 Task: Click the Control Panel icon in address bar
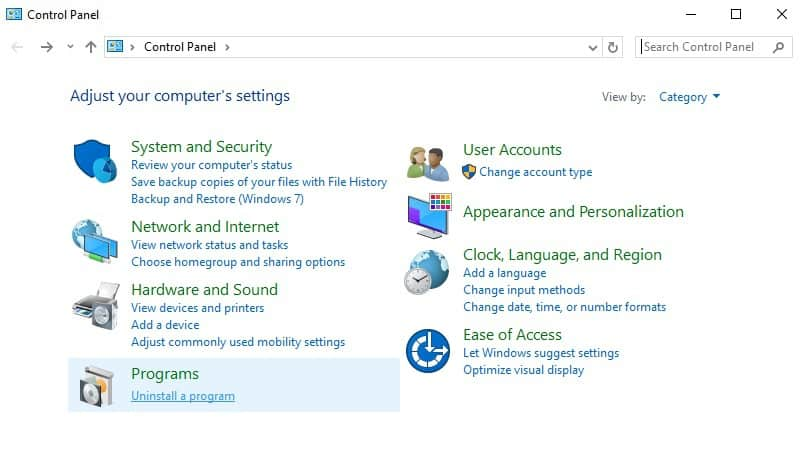tap(115, 47)
